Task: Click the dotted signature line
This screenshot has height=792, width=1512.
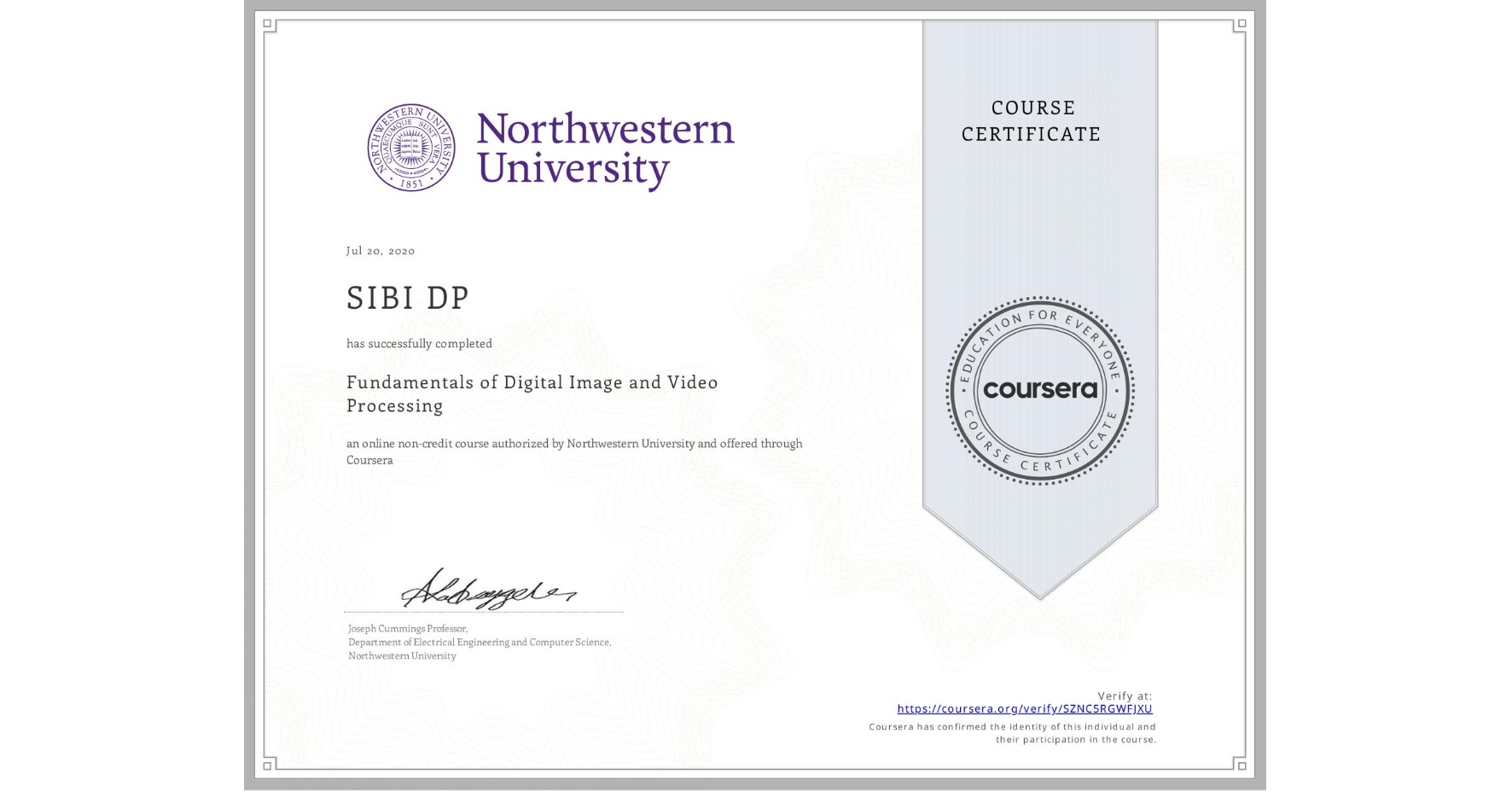Action: coord(482,611)
